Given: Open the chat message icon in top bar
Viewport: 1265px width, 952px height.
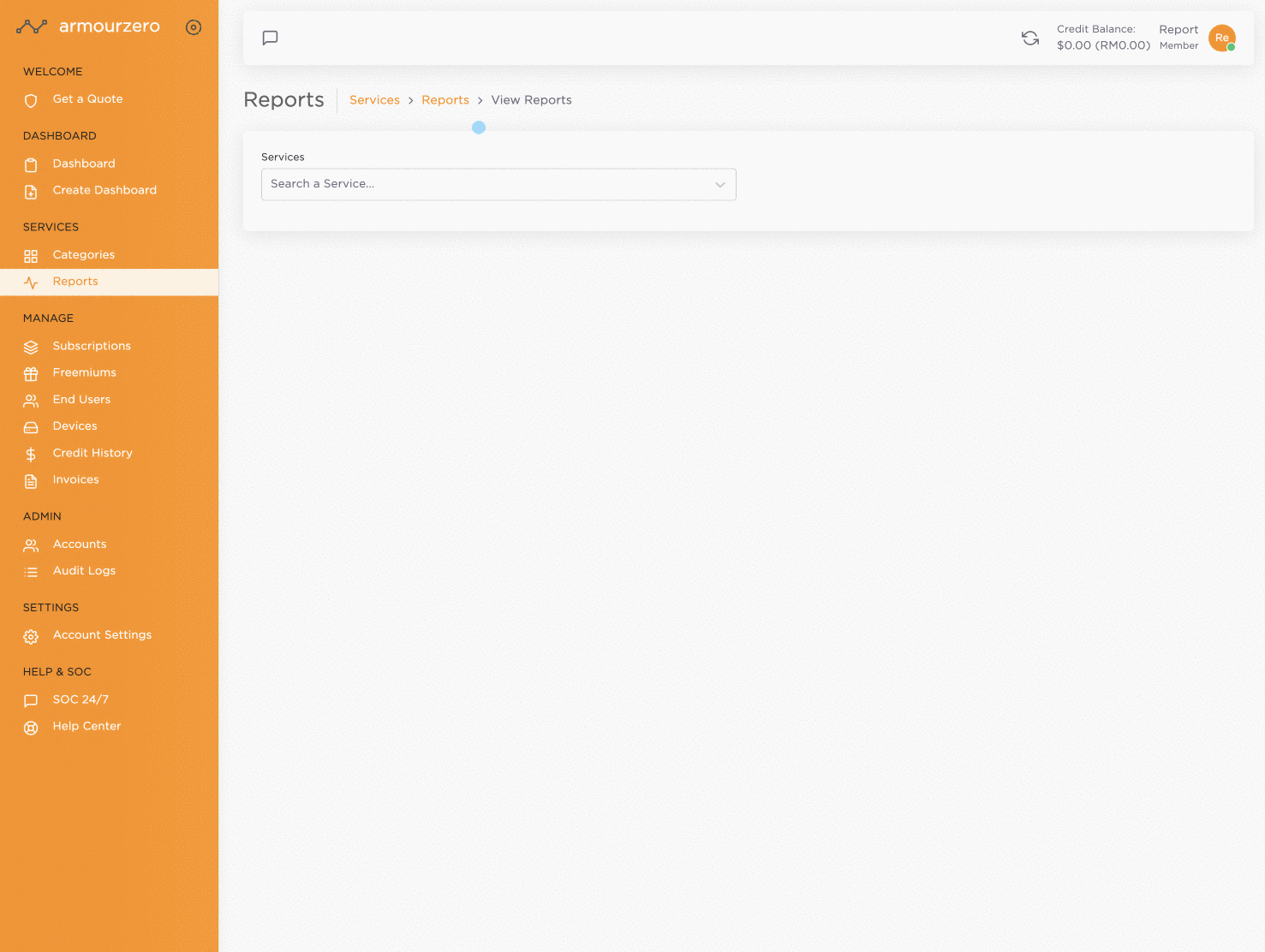Looking at the screenshot, I should click(x=270, y=38).
